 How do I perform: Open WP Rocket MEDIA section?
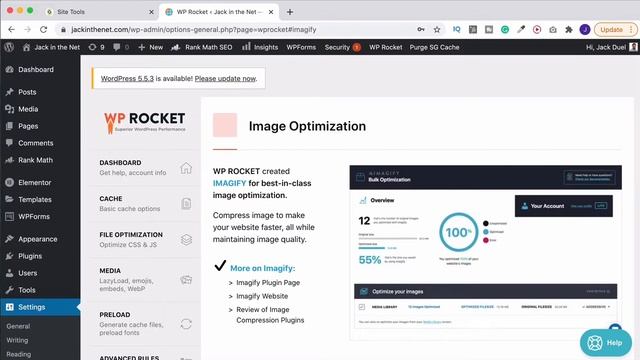click(145, 280)
